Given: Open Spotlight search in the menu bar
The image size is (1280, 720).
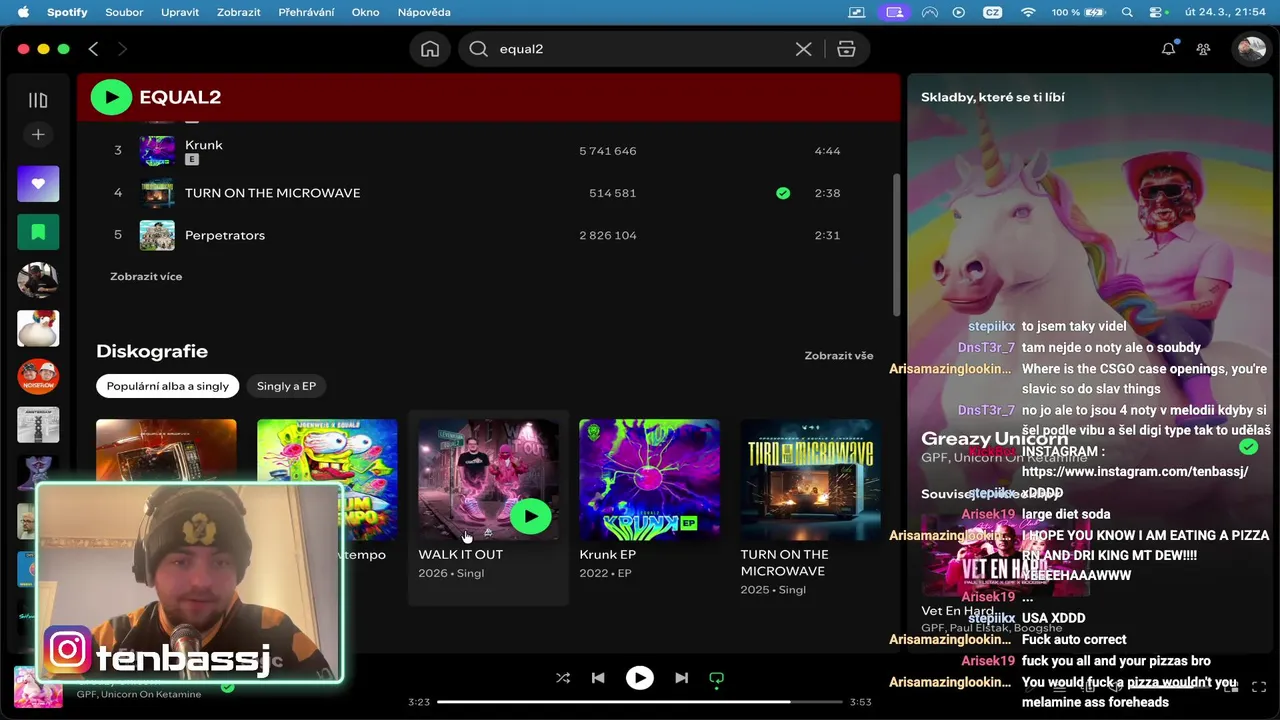Looking at the screenshot, I should pyautogui.click(x=1127, y=12).
